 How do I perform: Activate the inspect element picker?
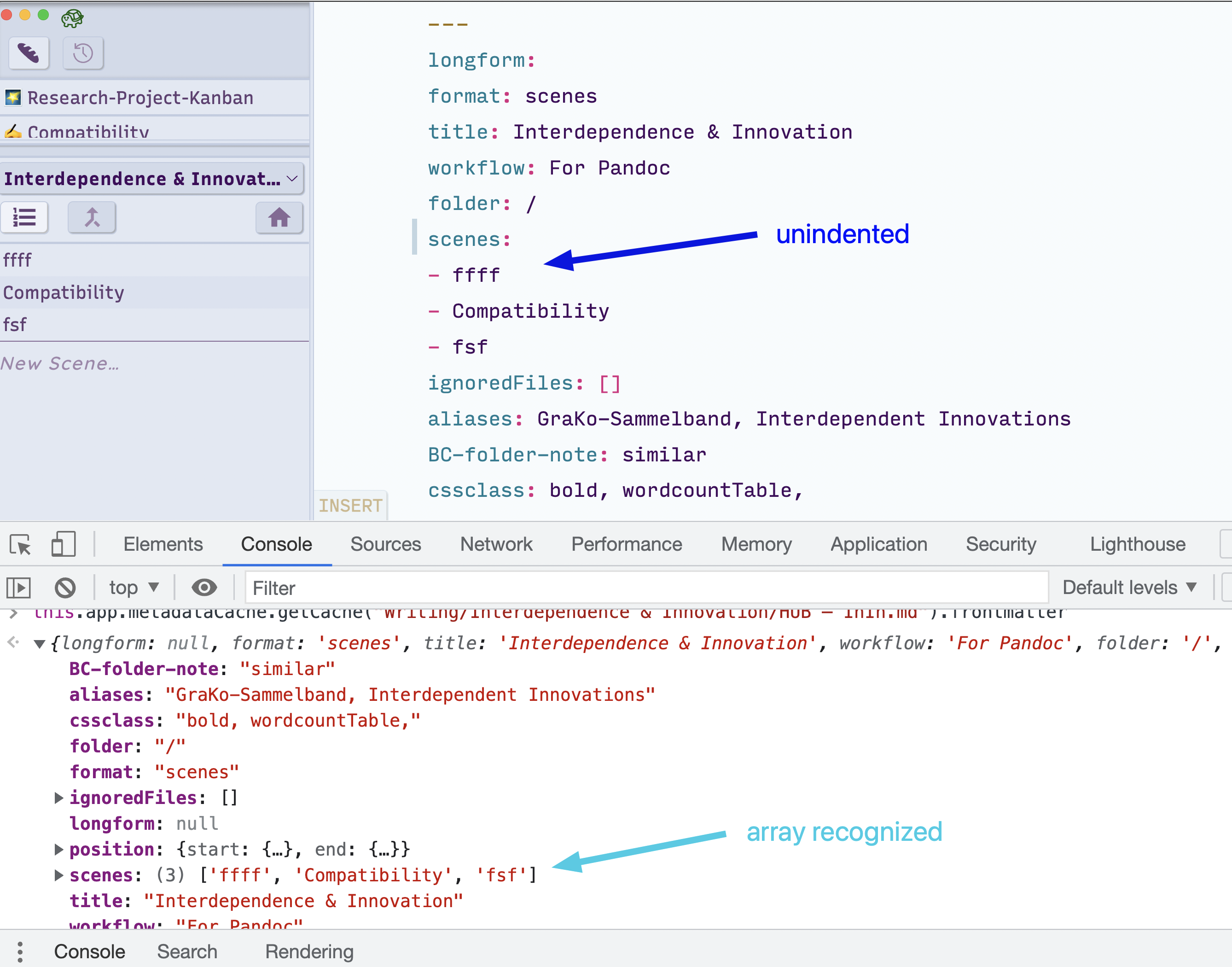pyautogui.click(x=19, y=544)
